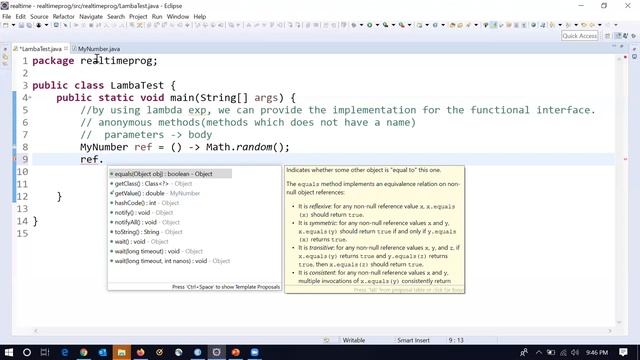Screen dimensions: 640x360
Task: Open the Help menu
Action: pos(200,16)
